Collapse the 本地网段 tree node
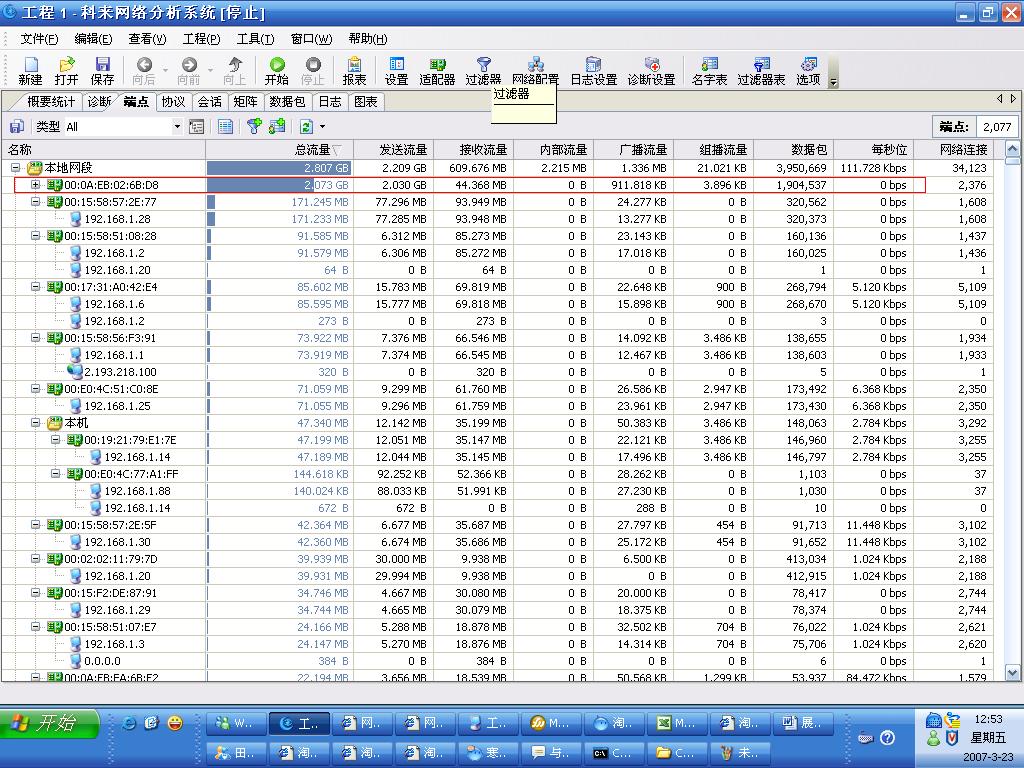Viewport: 1024px width, 768px height. pyautogui.click(x=15, y=168)
